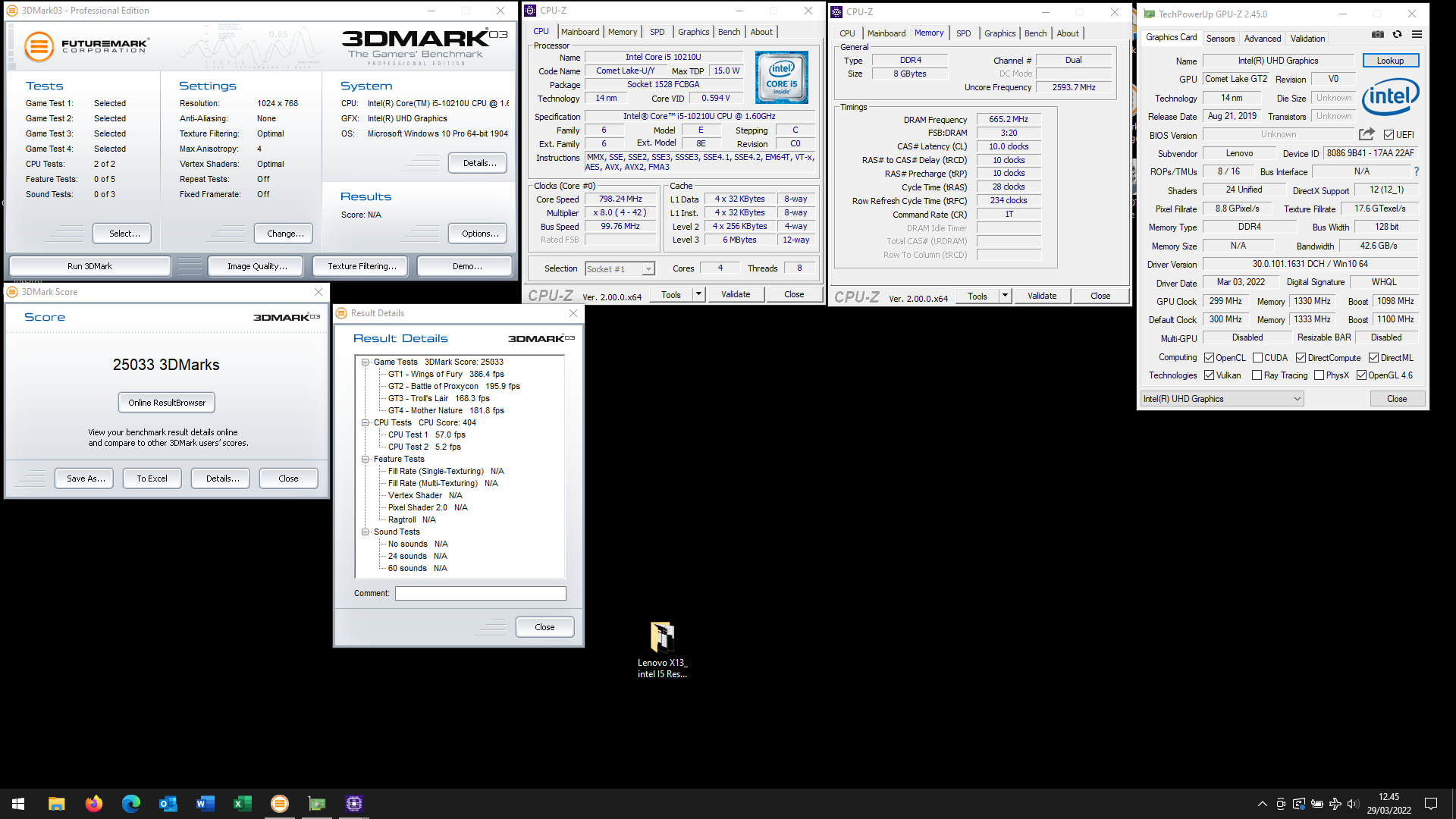Open Bench tab in the left CPU-Z window
Viewport: 1456px width, 819px height.
click(729, 32)
